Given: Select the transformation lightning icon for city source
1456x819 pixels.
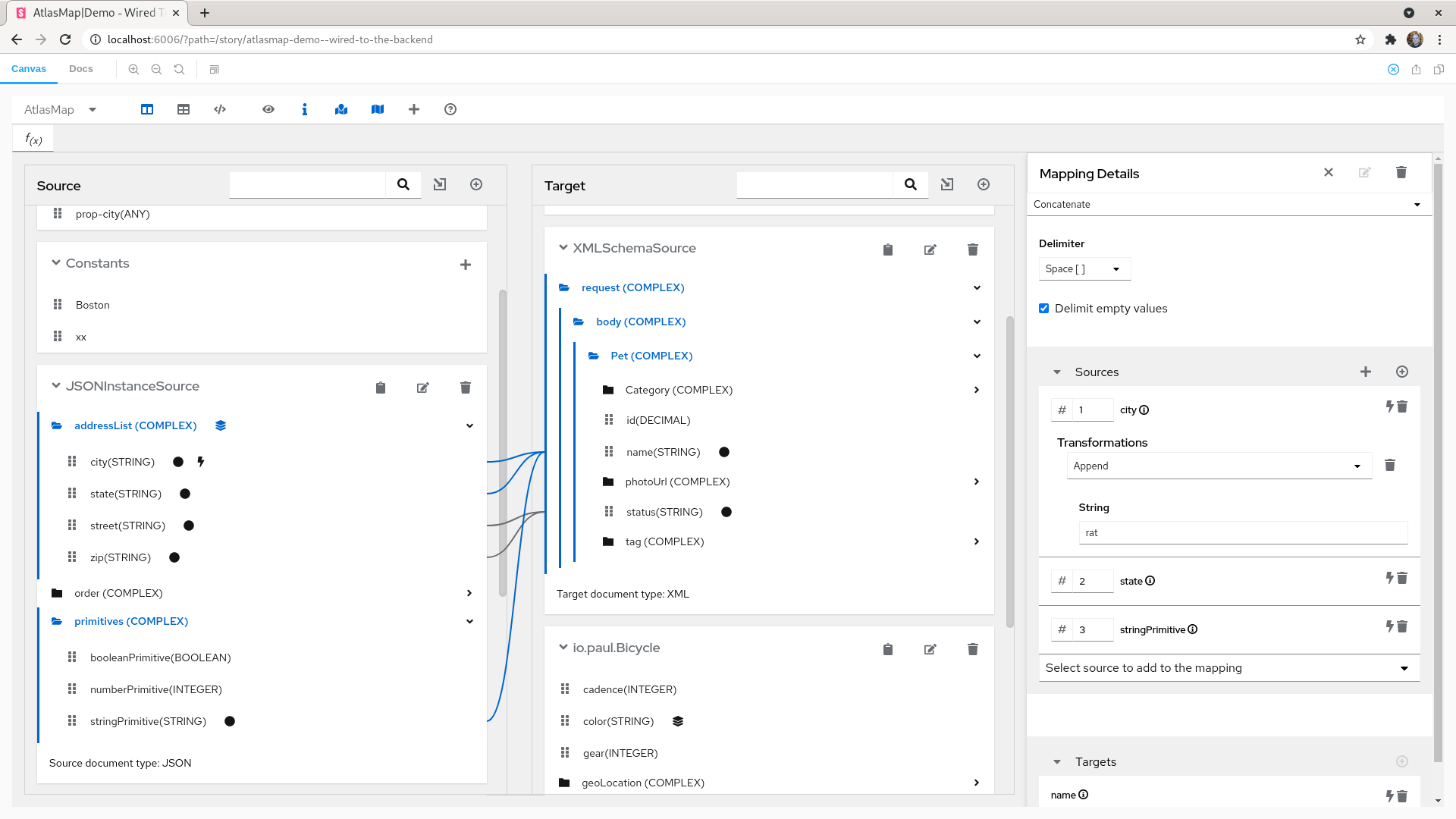Looking at the screenshot, I should click(x=1391, y=406).
